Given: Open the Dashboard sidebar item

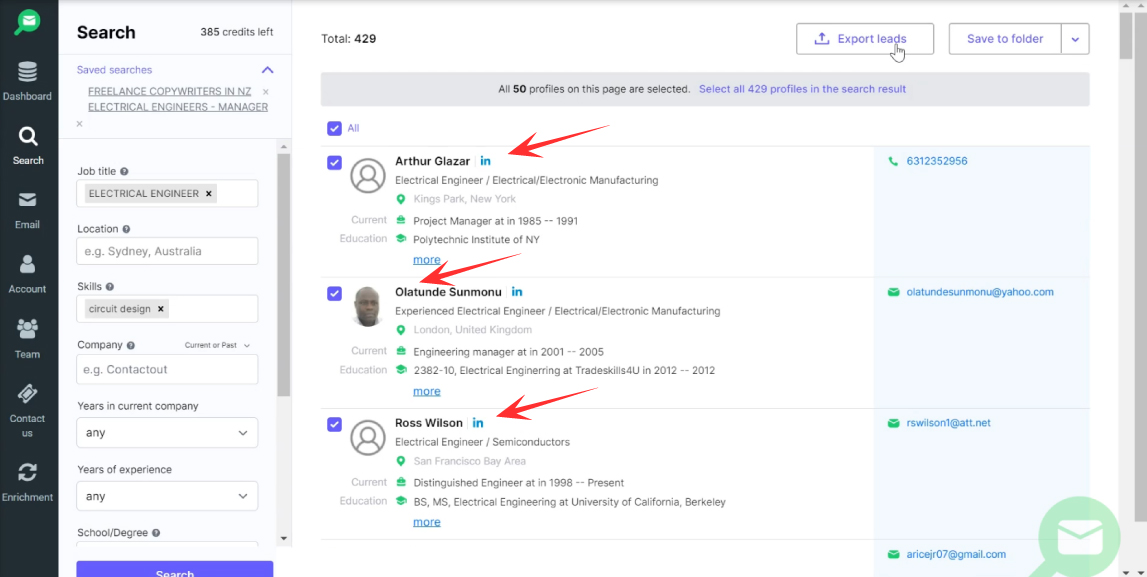Looking at the screenshot, I should [28, 82].
